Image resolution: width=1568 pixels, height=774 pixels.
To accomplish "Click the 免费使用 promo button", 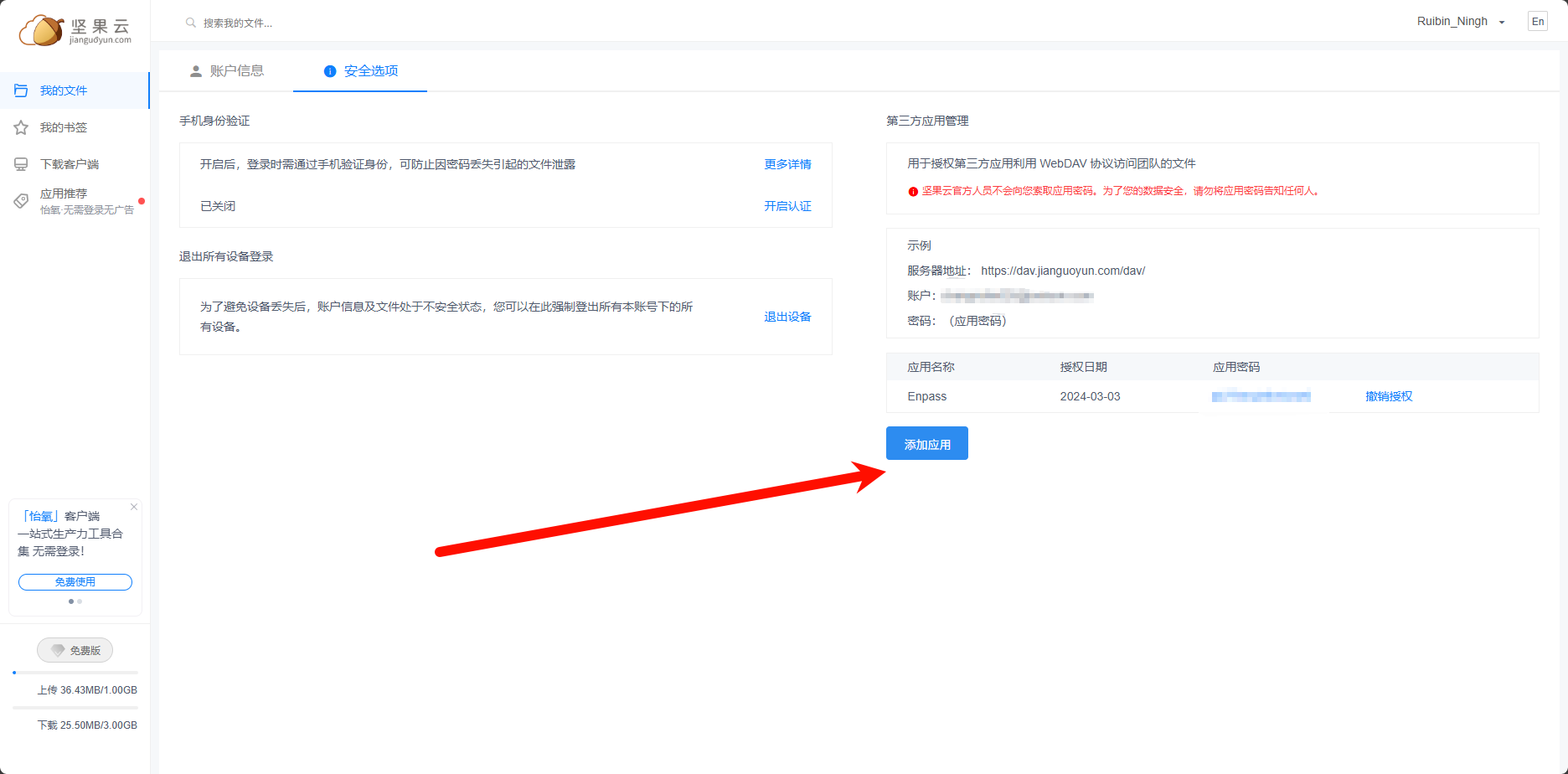I will (x=75, y=582).
